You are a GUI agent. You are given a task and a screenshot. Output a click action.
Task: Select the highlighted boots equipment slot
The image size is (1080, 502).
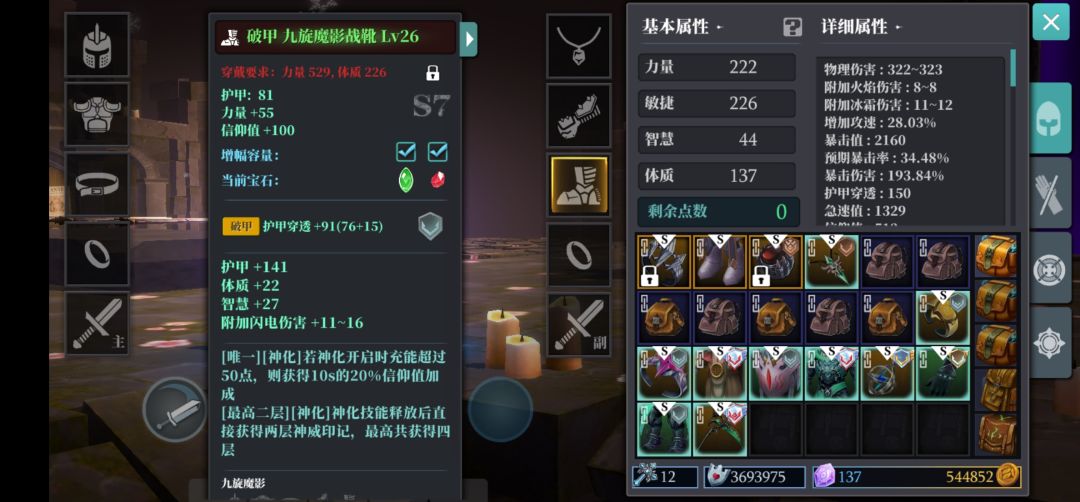579,185
